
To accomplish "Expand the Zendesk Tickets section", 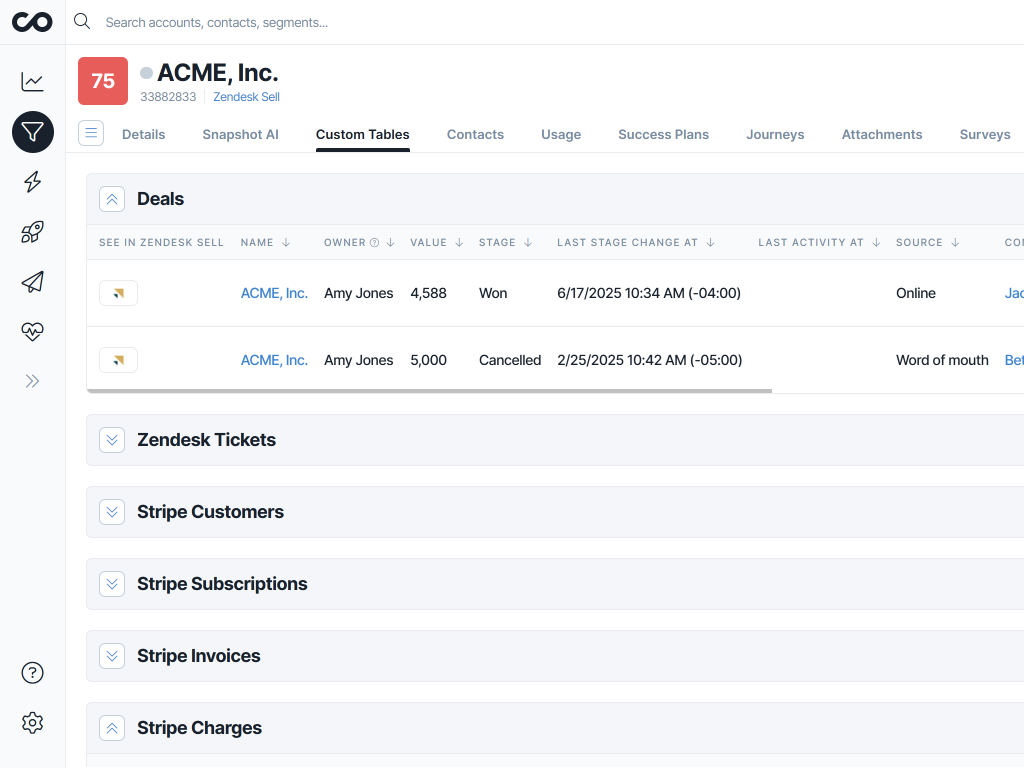I will point(111,439).
